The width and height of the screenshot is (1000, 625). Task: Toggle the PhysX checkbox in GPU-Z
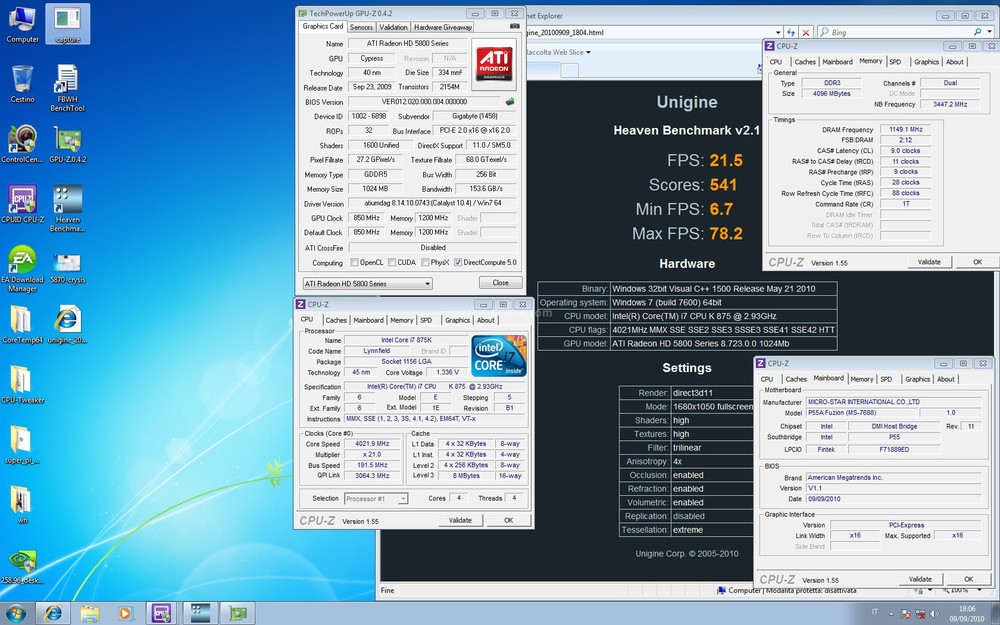[425, 262]
